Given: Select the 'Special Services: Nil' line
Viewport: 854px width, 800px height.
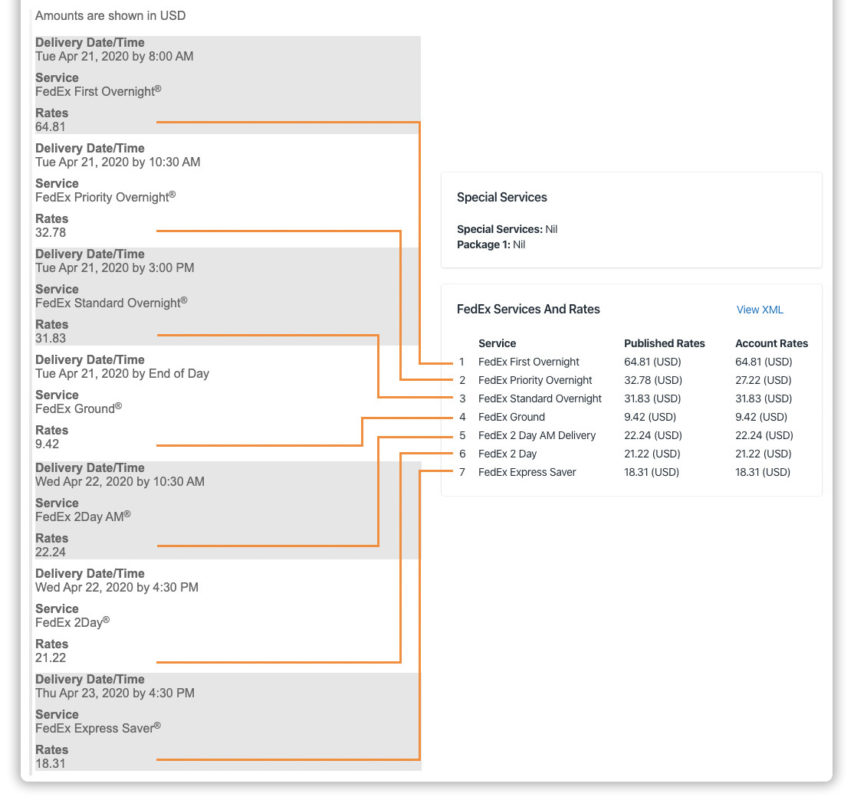Looking at the screenshot, I should pyautogui.click(x=507, y=229).
